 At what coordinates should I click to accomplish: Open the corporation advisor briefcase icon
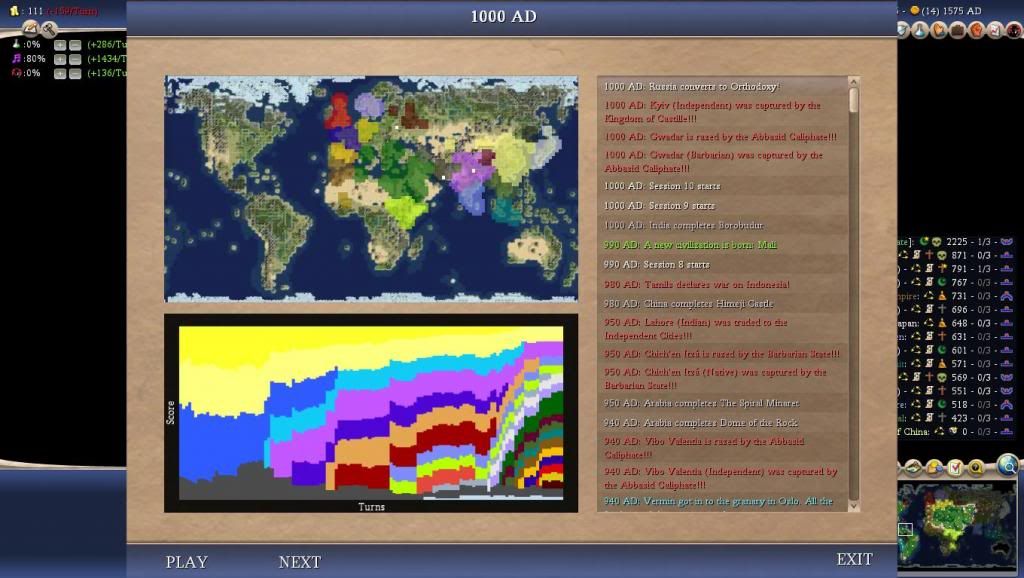tap(958, 29)
